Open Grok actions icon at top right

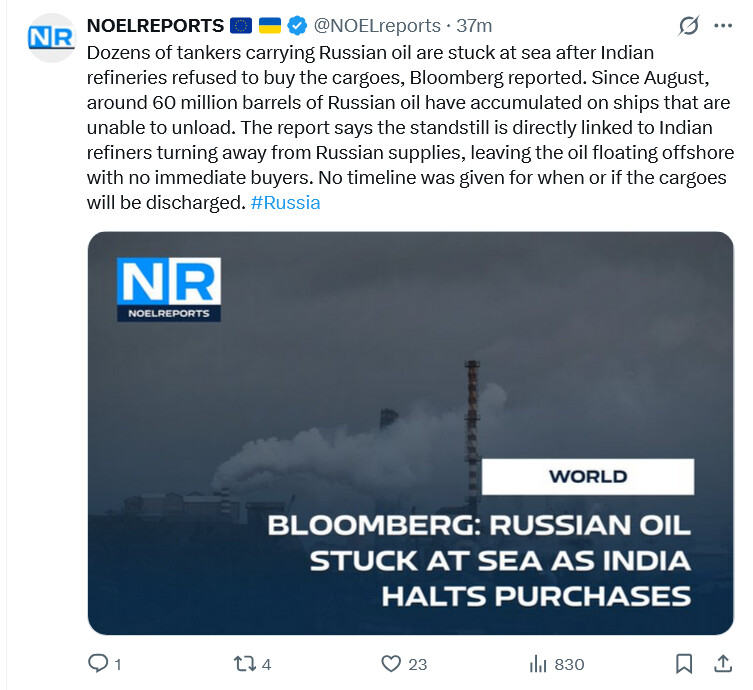(x=688, y=25)
